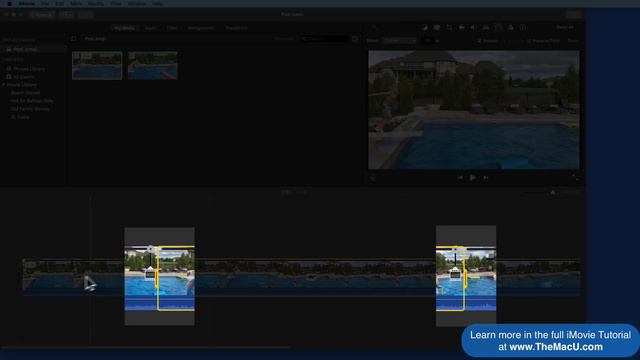The image size is (640, 360).
Task: Click speed slider handle on right highlighted clip
Action: point(456,248)
